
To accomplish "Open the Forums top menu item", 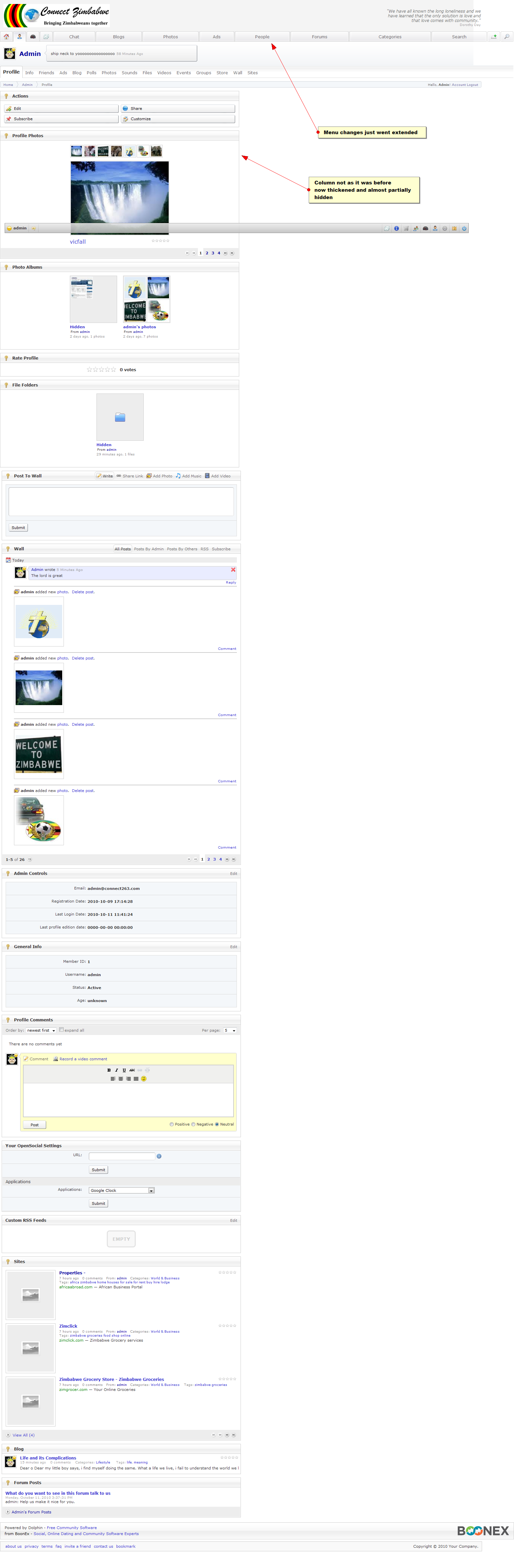I will pyautogui.click(x=319, y=37).
